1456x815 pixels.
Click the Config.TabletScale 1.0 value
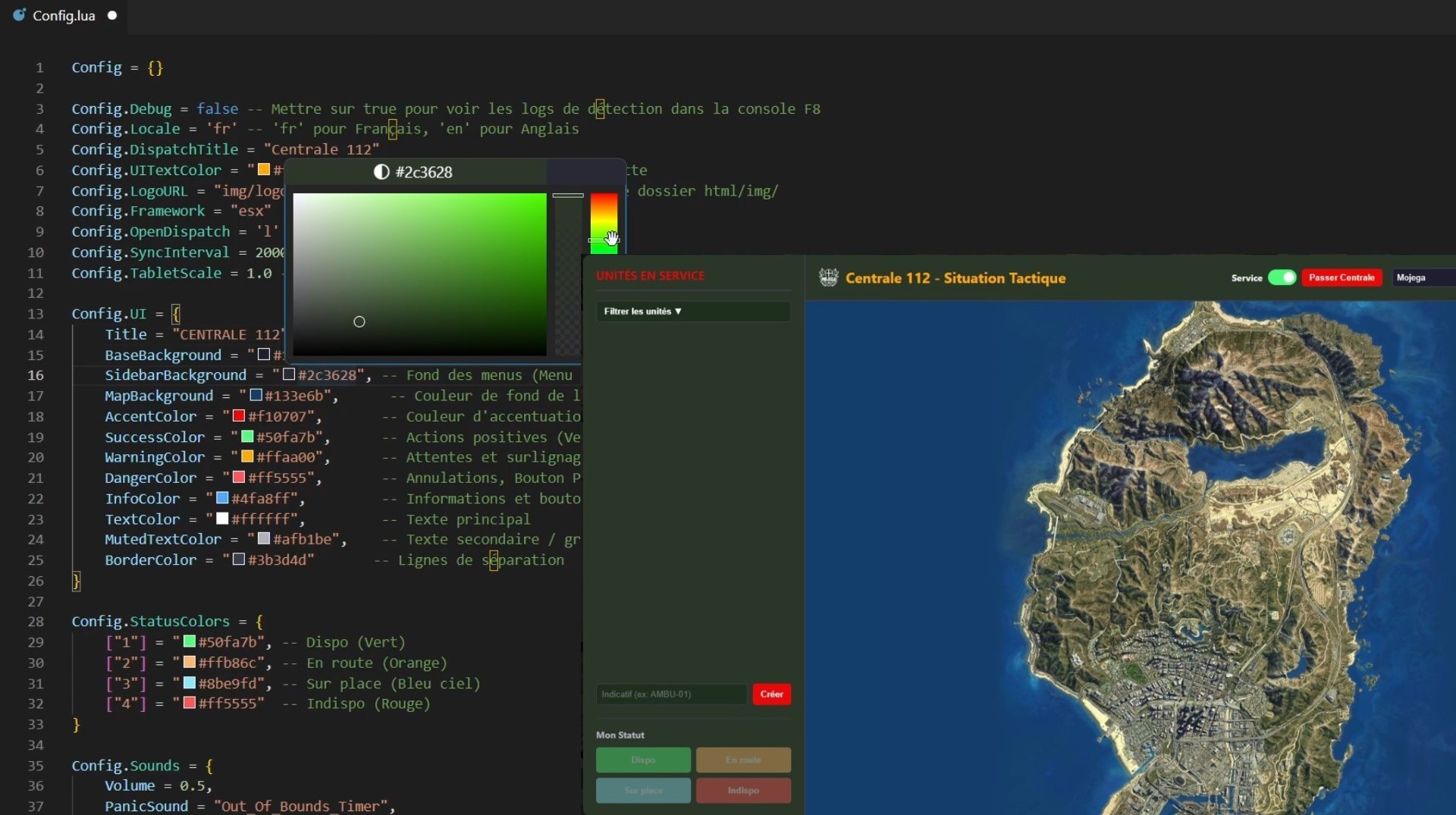[259, 273]
